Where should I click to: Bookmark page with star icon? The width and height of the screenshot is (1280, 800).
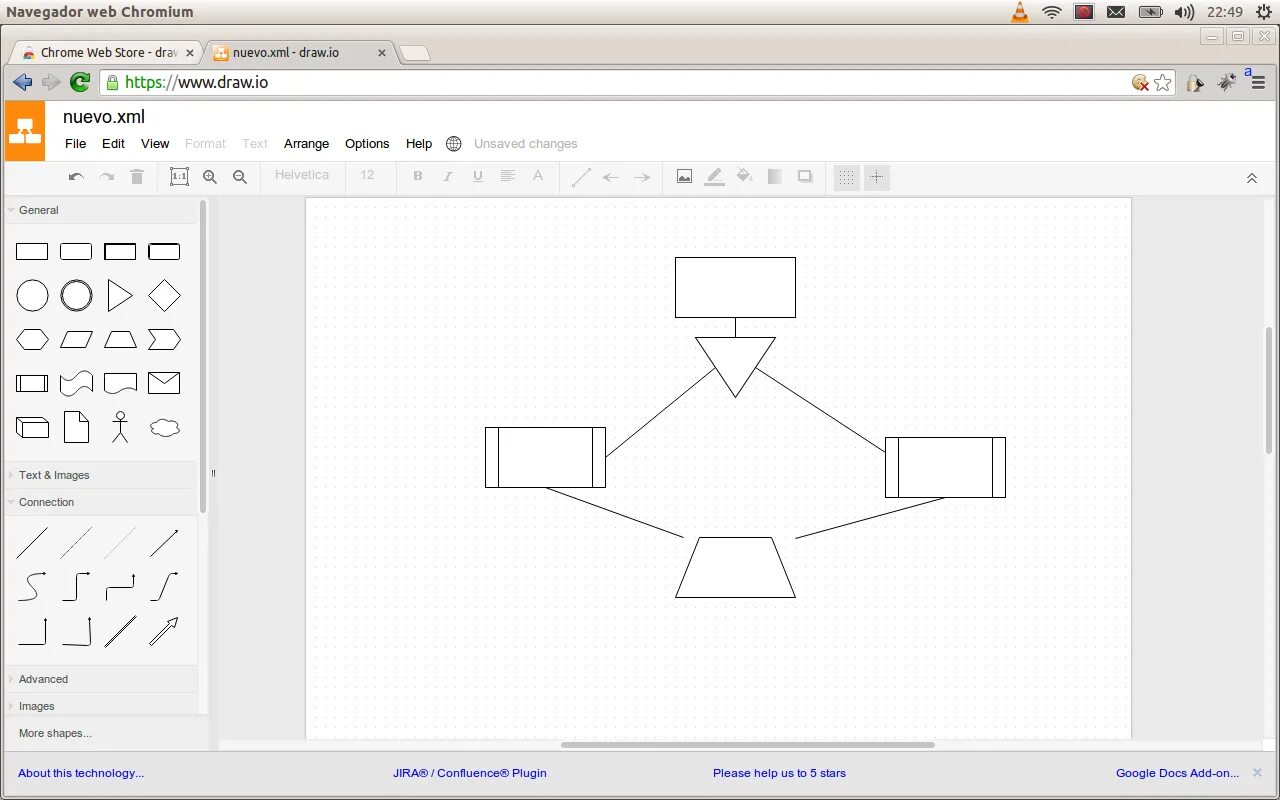click(x=1162, y=83)
